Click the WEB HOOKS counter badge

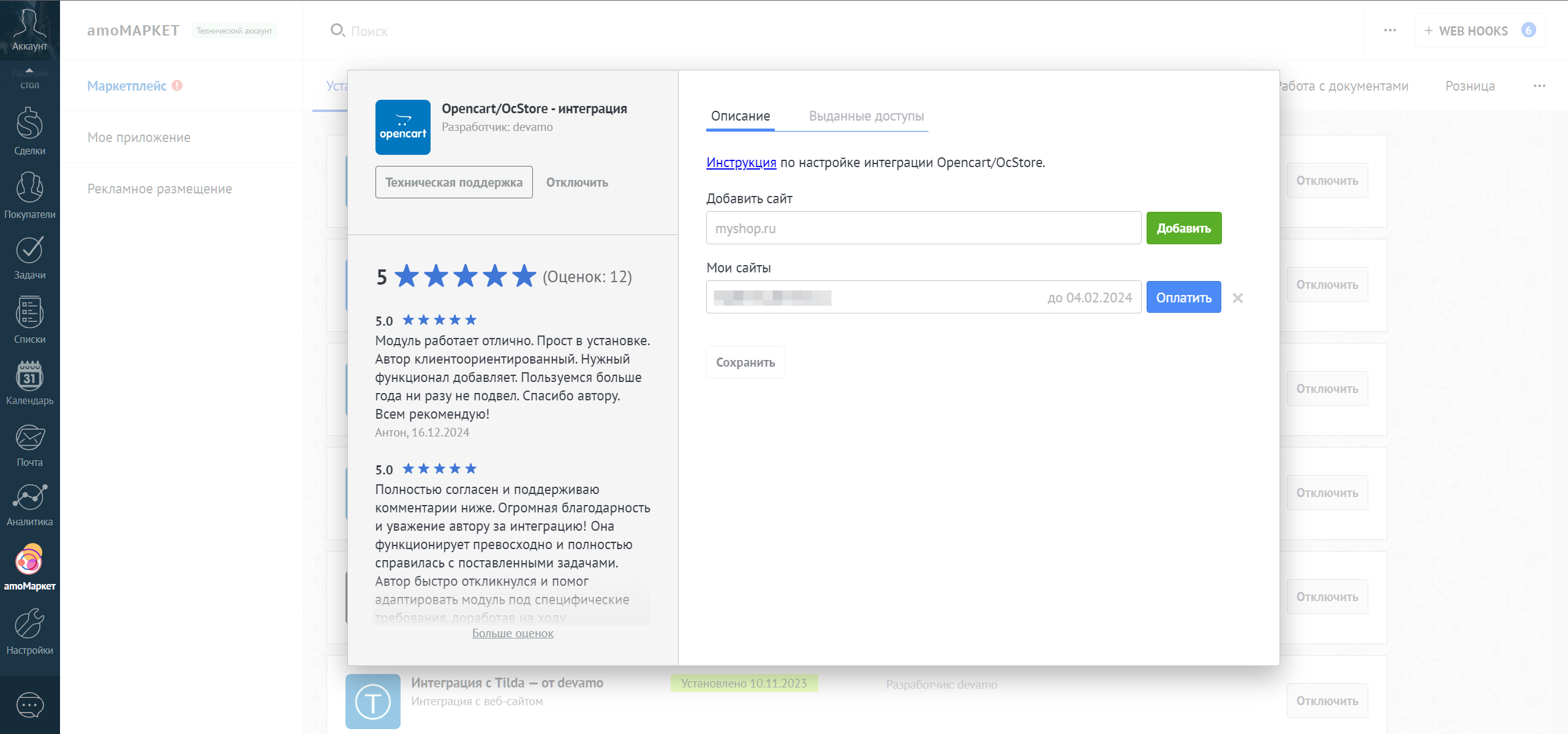click(1528, 30)
